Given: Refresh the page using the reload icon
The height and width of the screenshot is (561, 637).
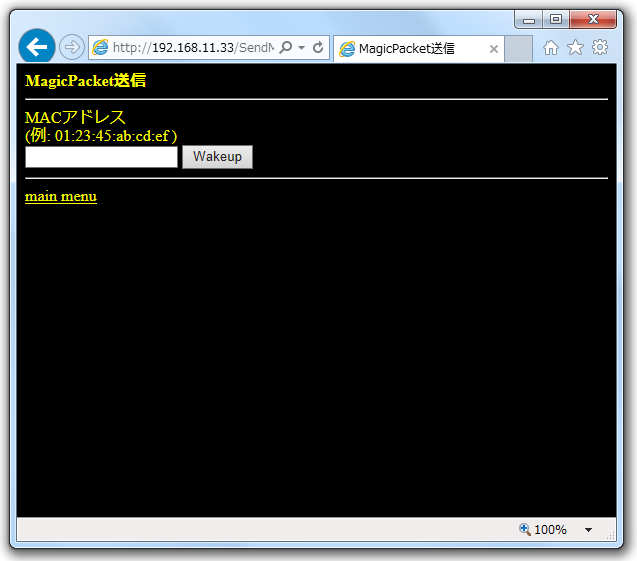Looking at the screenshot, I should click(318, 48).
